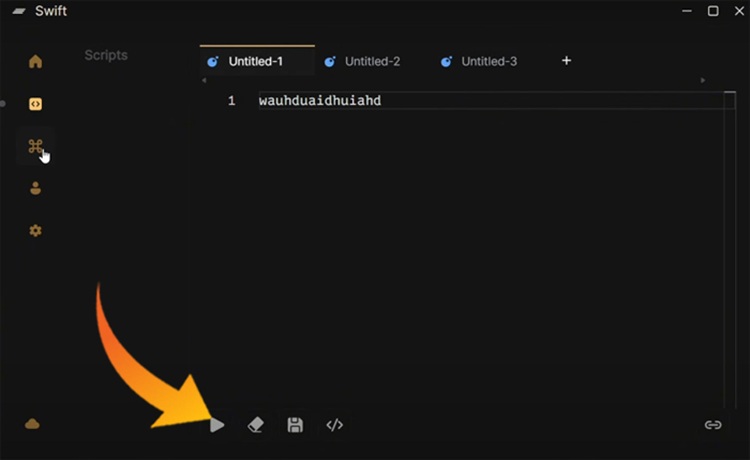Execute script with the play button
750x460 pixels.
(x=217, y=425)
